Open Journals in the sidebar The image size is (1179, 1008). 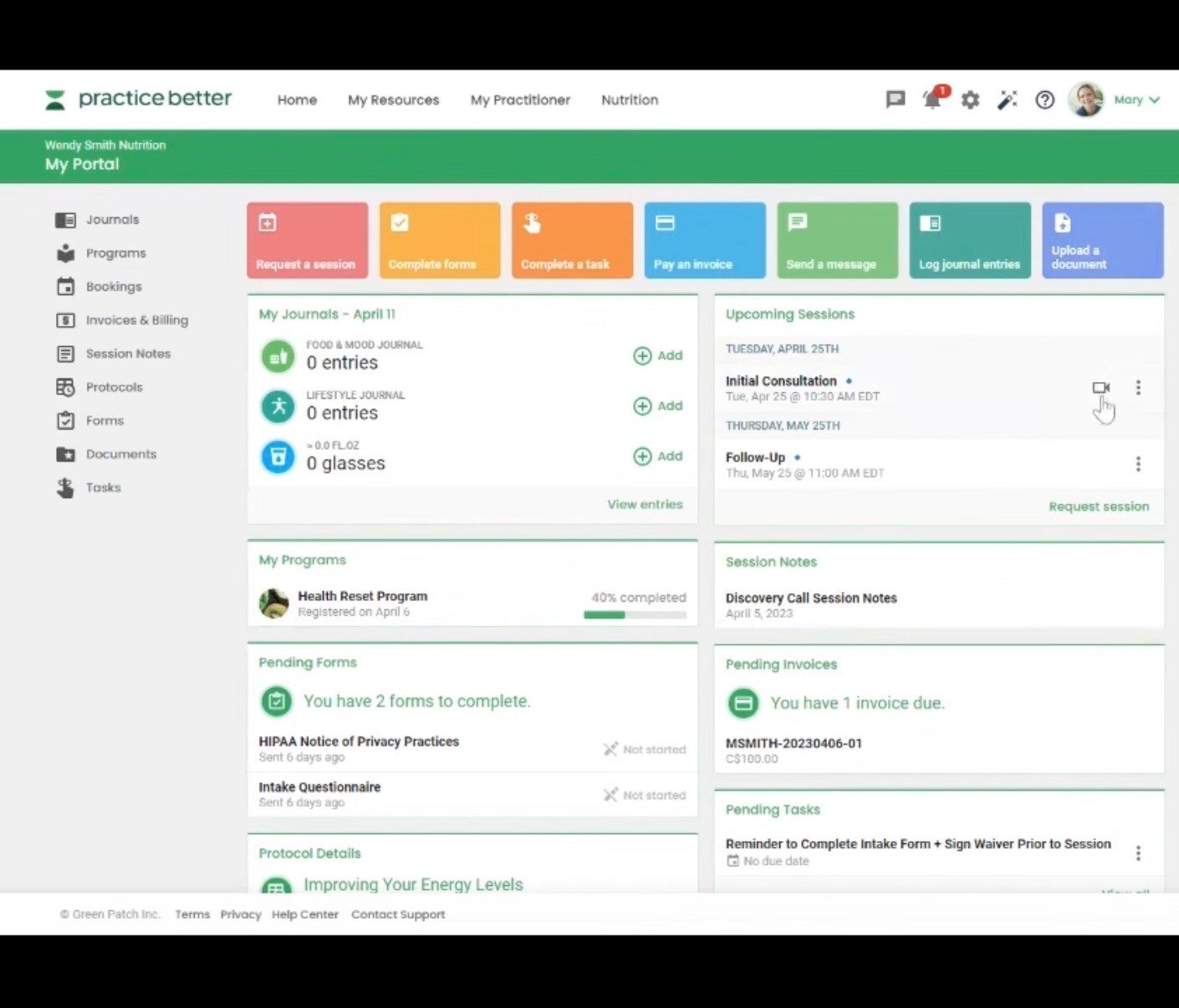98,220
